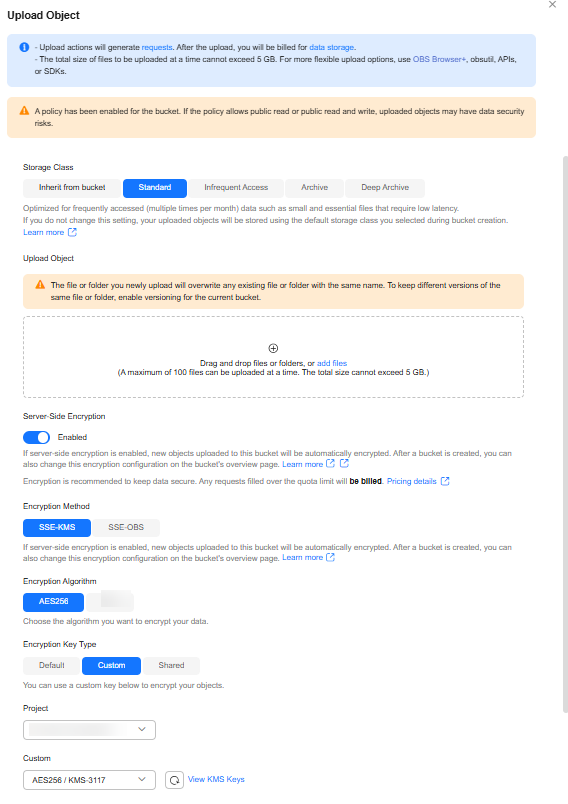This screenshot has height=804, width=568.
Task: Click the vertical scrollbar on the right edge
Action: point(565,434)
